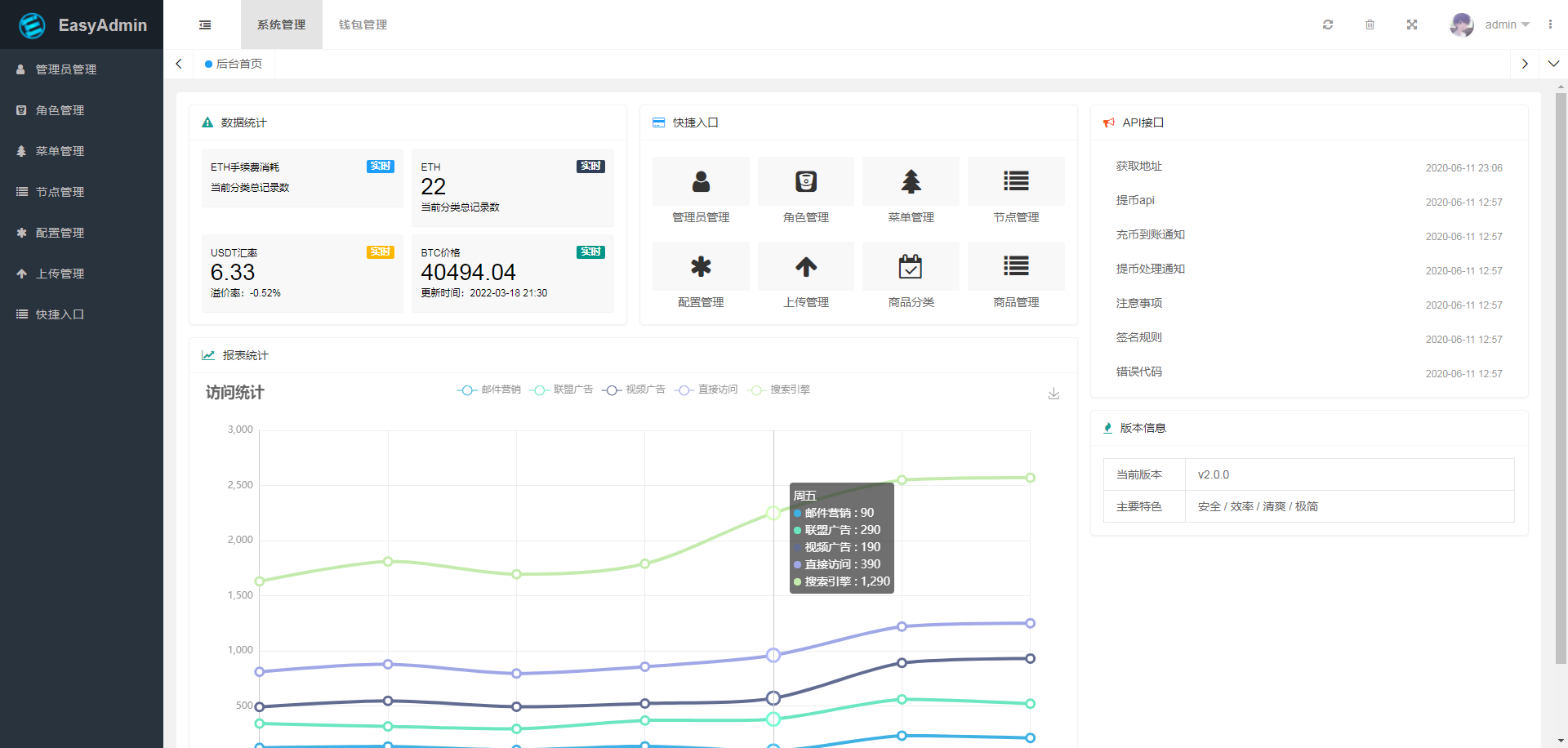Open the 获取地址 API entry
Screen dimensions: 1568x748
[1139, 167]
